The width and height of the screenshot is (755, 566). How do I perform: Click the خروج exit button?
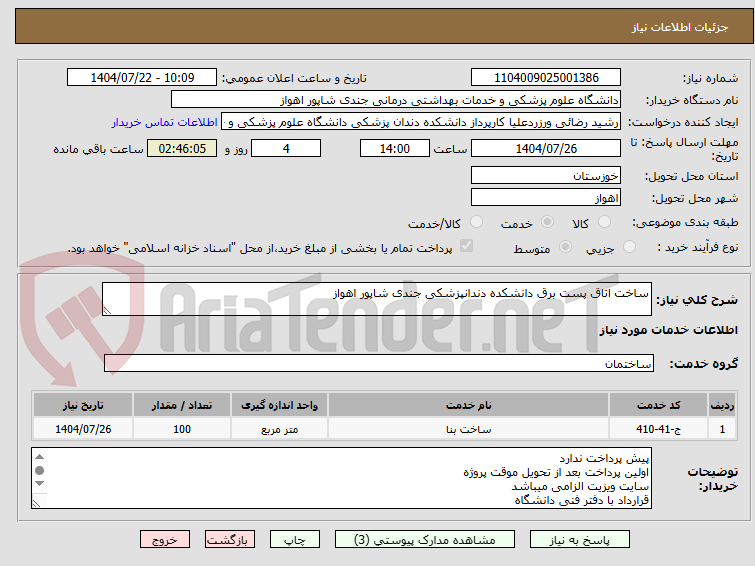[x=165, y=540]
